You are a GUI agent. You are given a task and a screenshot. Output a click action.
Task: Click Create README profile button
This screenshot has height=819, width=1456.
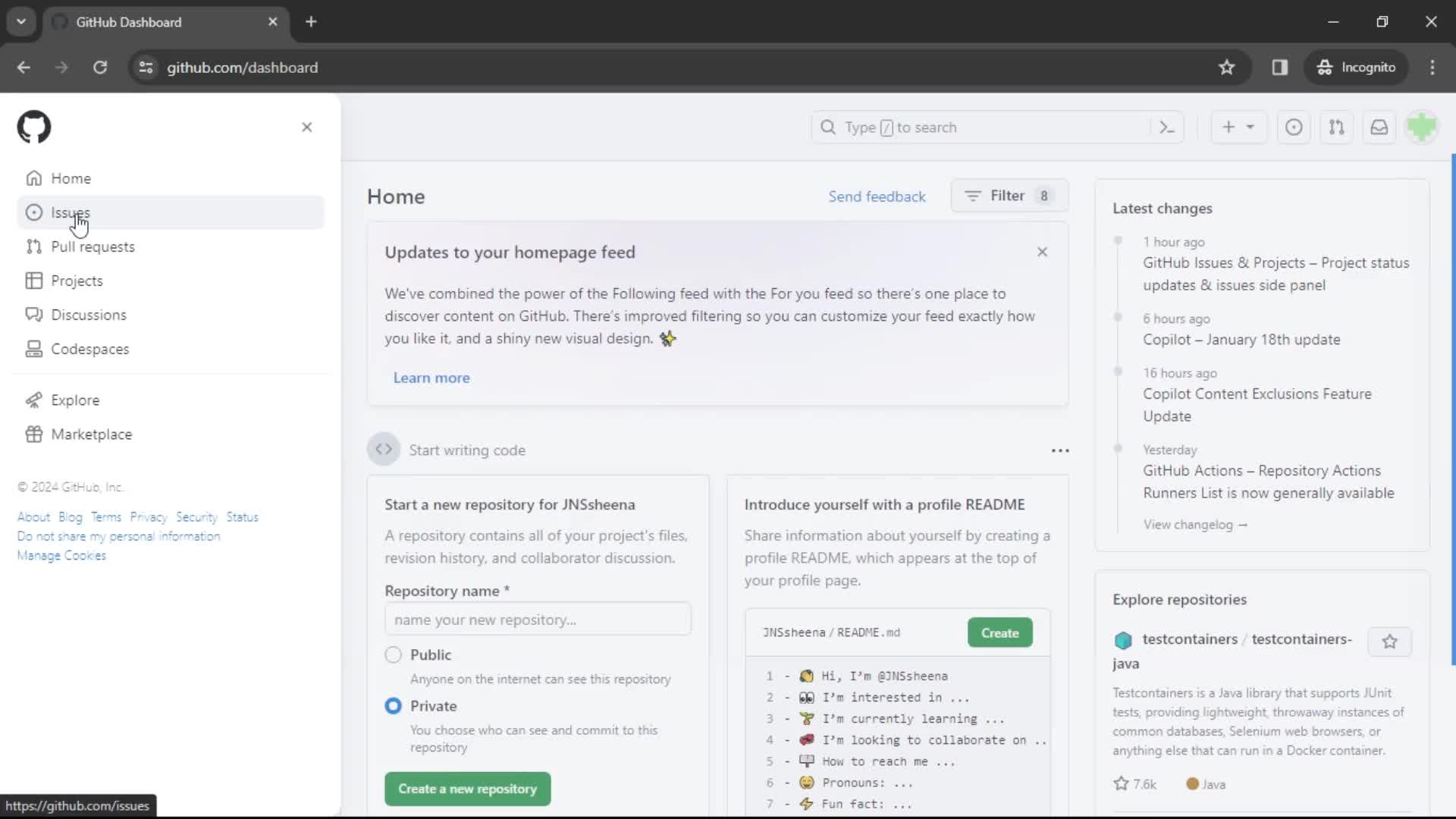[x=998, y=632]
